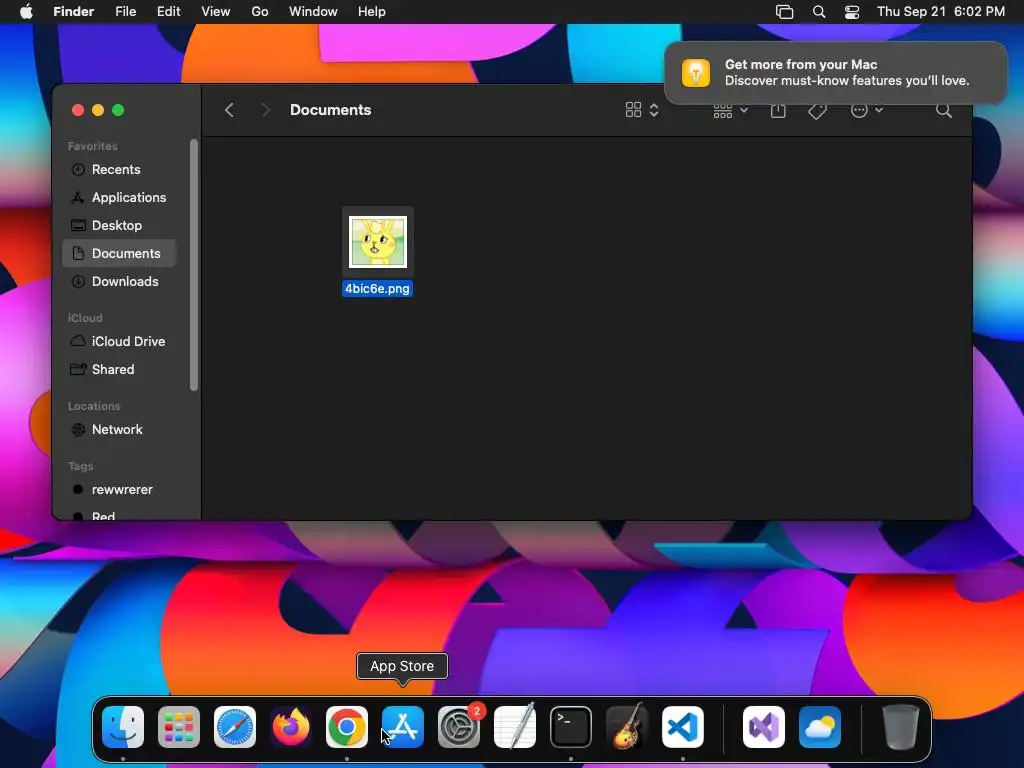Launch Terminal from the Dock
The image size is (1024, 768).
(571, 727)
